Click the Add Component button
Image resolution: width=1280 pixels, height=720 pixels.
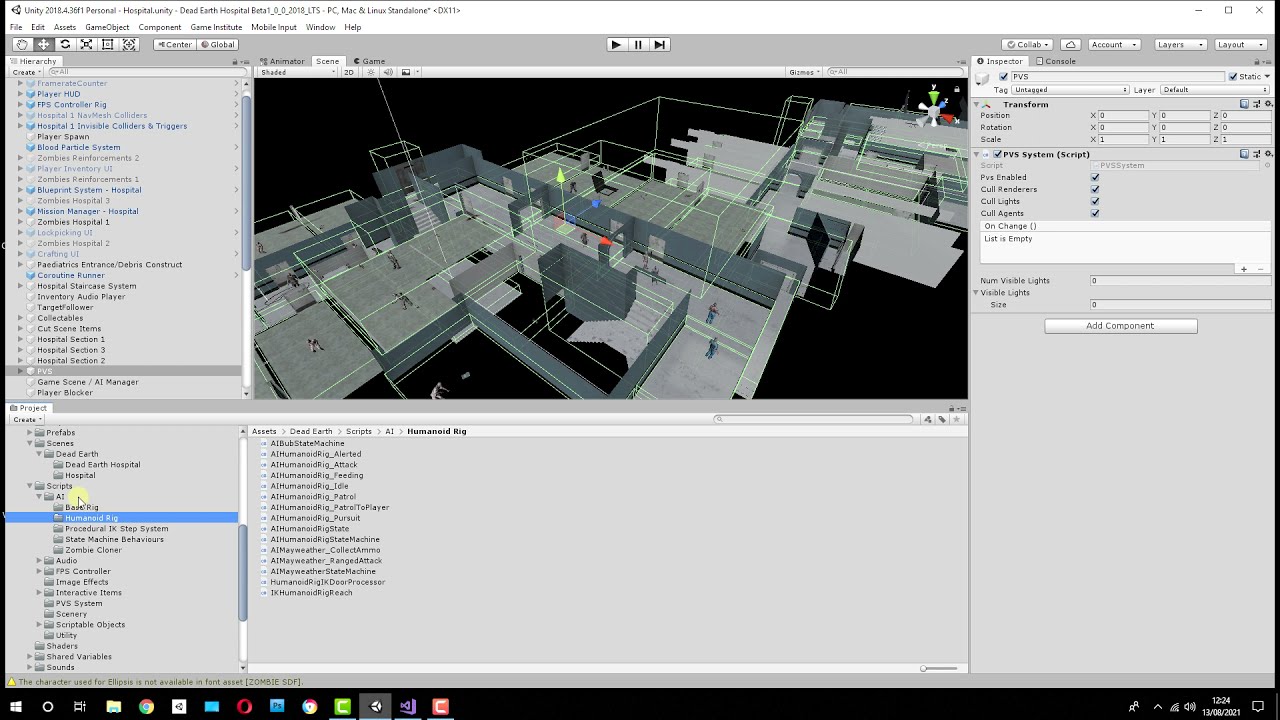1120,326
